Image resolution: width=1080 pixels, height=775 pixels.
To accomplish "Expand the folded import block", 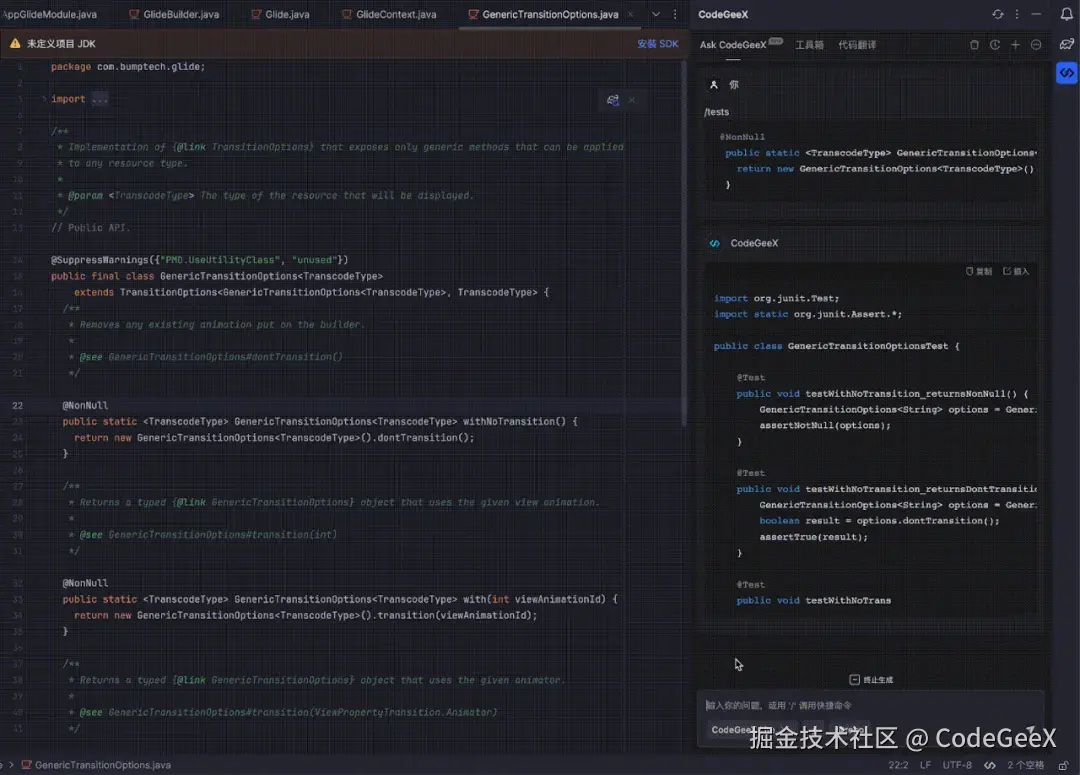I will pyautogui.click(x=44, y=99).
